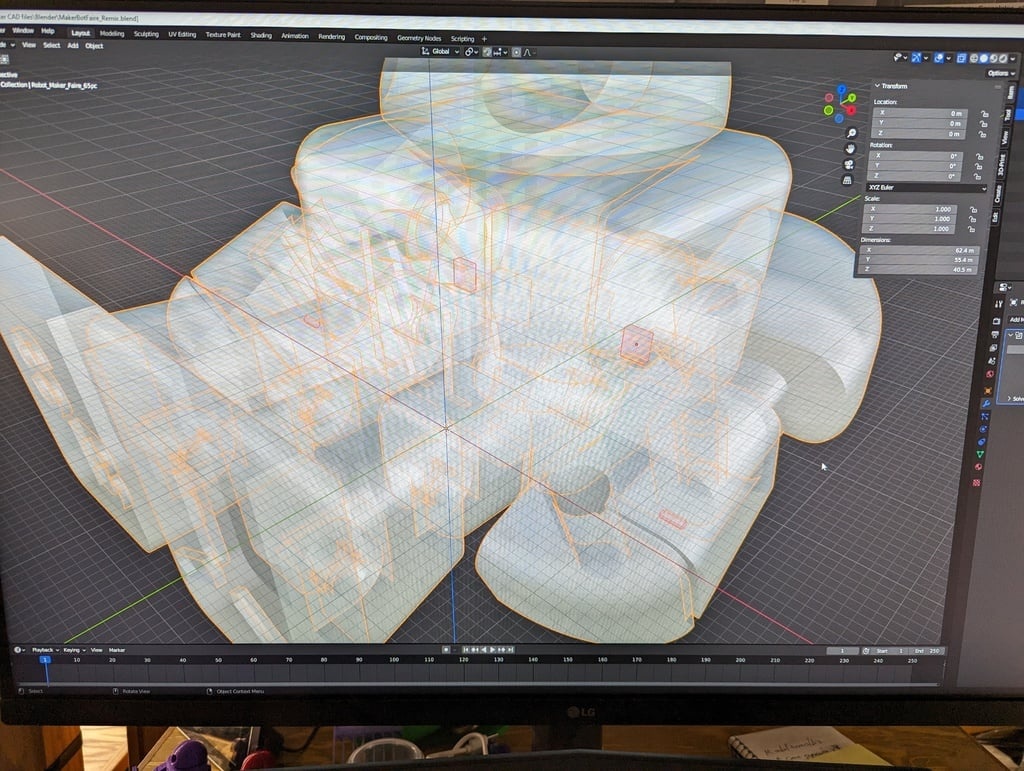Open the gizmo options dropdown arrow
The width and height of the screenshot is (1024, 771).
[926, 59]
